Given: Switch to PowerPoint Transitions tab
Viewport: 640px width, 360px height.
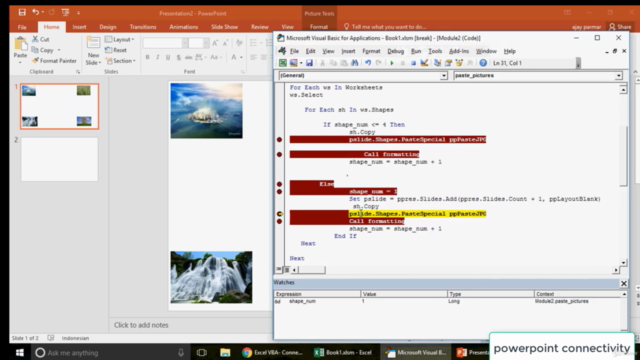Looking at the screenshot, I should click(143, 27).
